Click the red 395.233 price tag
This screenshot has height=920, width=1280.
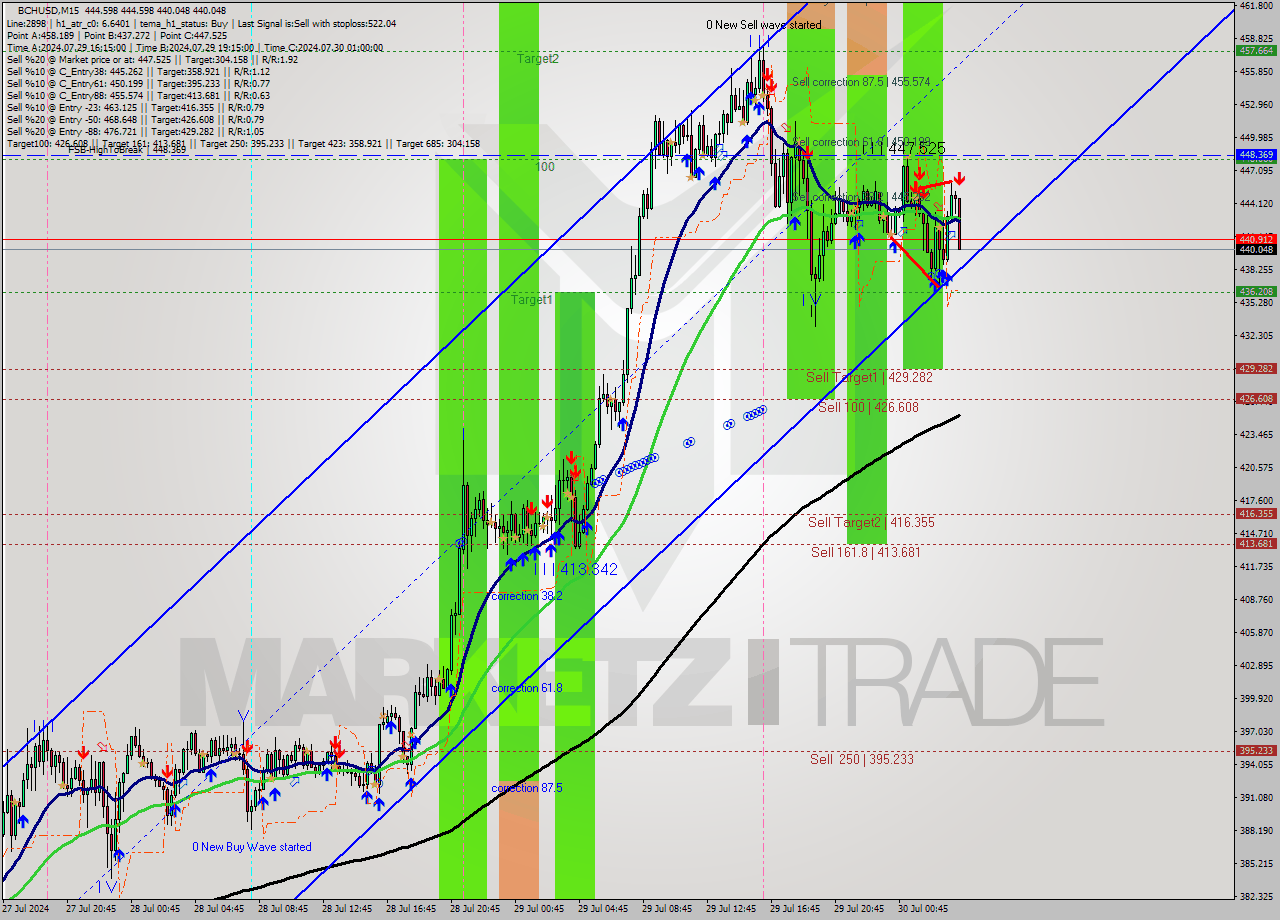pos(1256,751)
